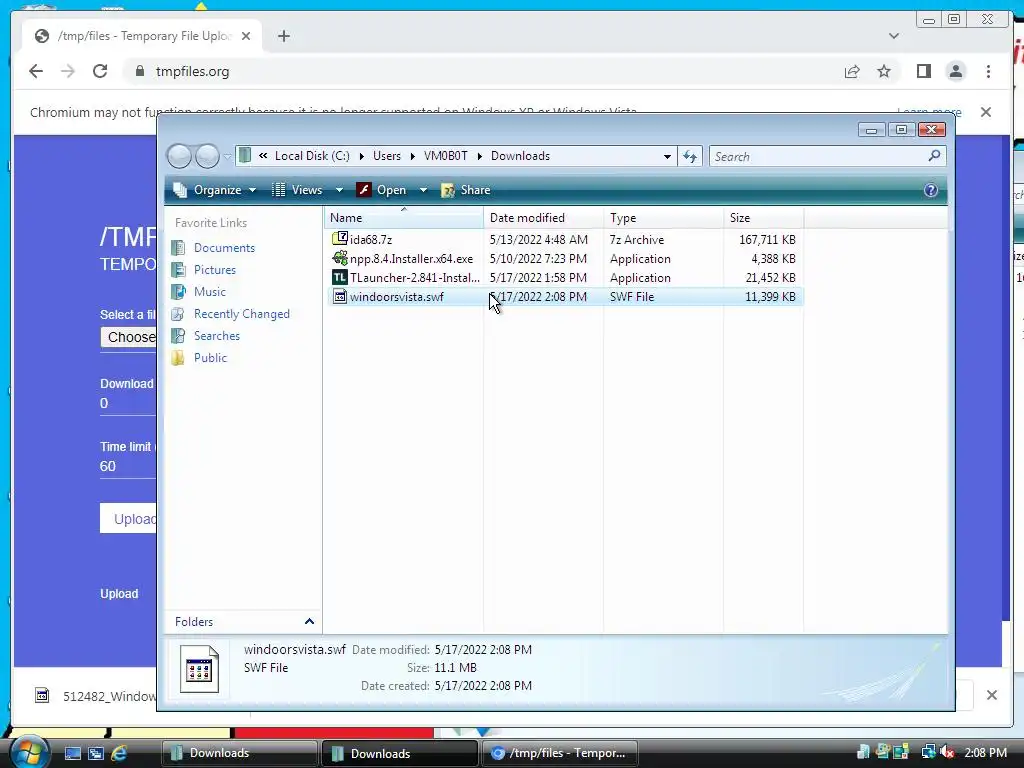Switch to /tmp/files Chromium taskbar button
This screenshot has height=768, width=1024.
[x=562, y=753]
